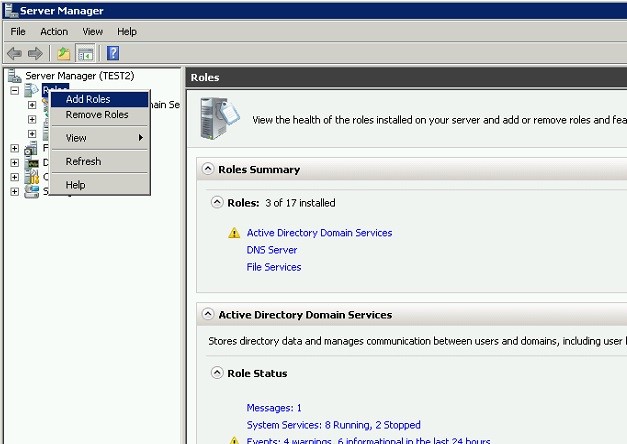Viewport: 627px width, 444px height.
Task: Click the Configuration tree icon beside C
Action: (x=31, y=177)
